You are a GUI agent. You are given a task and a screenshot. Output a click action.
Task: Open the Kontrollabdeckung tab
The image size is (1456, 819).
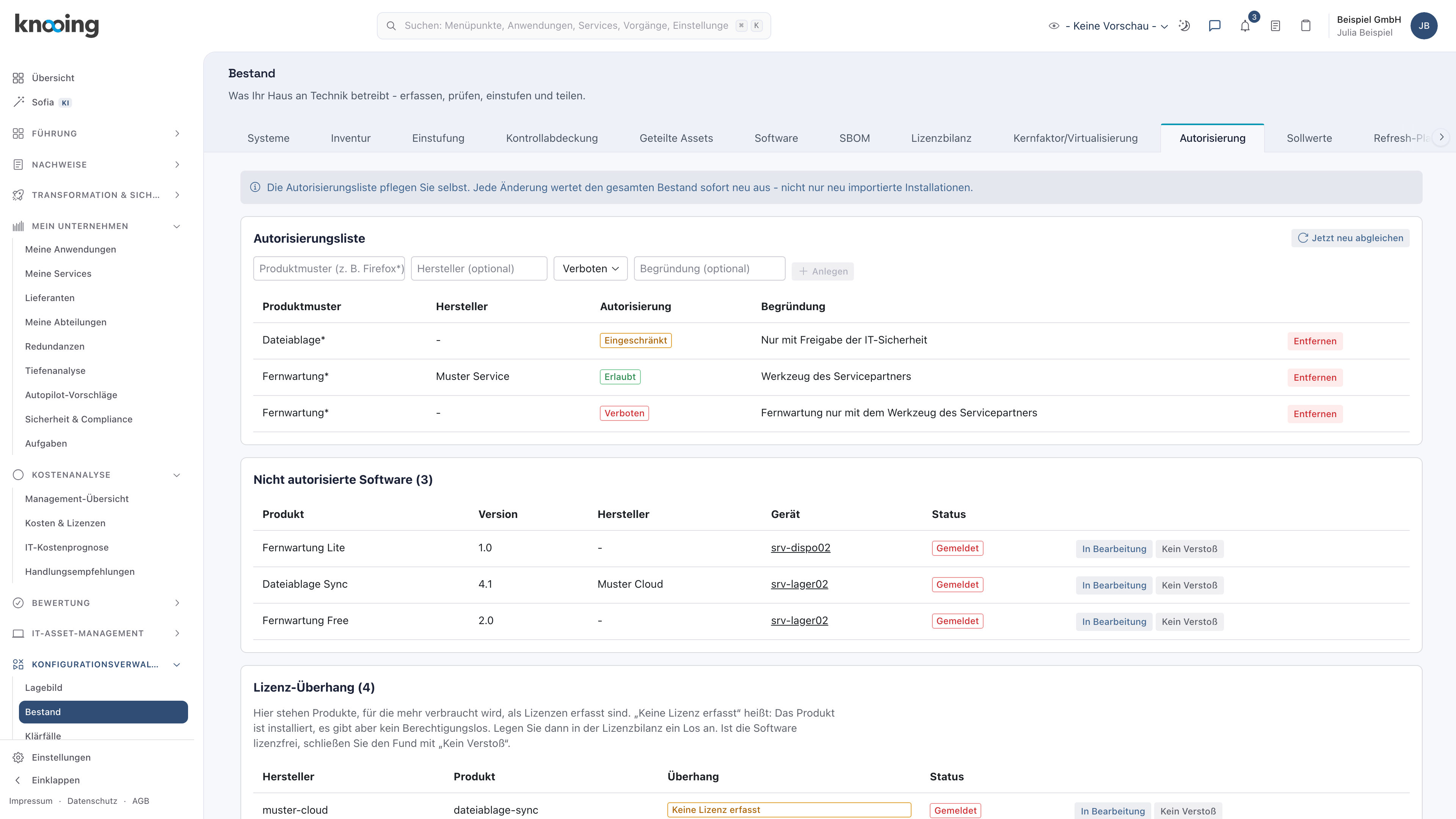pos(552,138)
